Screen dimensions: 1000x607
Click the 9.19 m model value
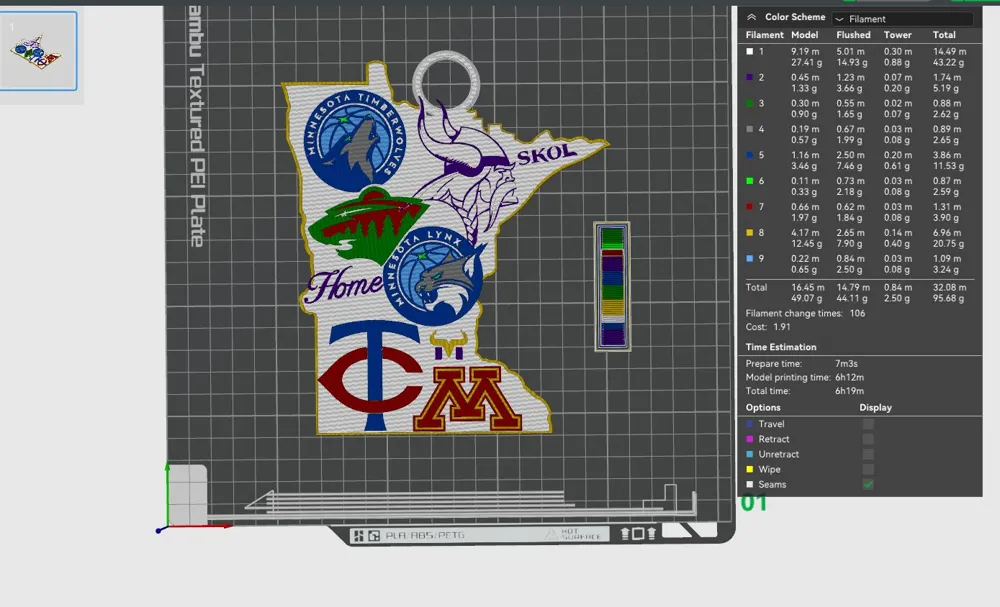(805, 52)
